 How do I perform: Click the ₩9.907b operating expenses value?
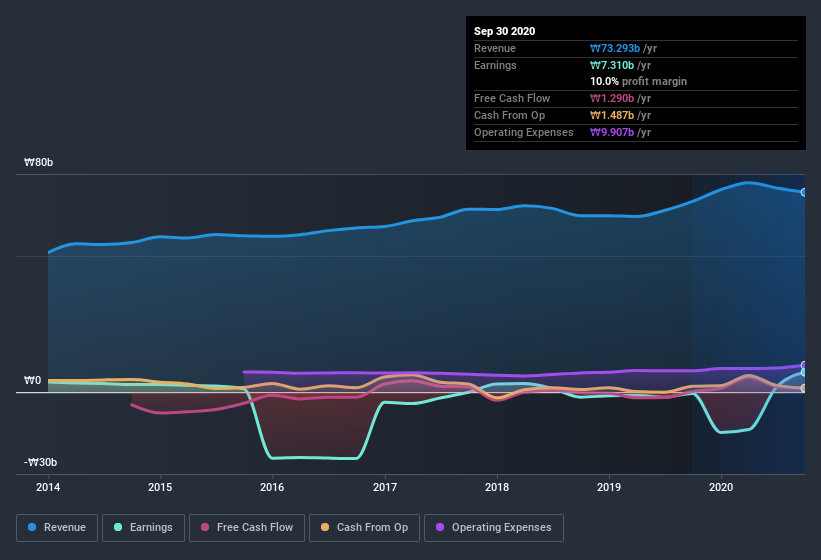[x=612, y=132]
